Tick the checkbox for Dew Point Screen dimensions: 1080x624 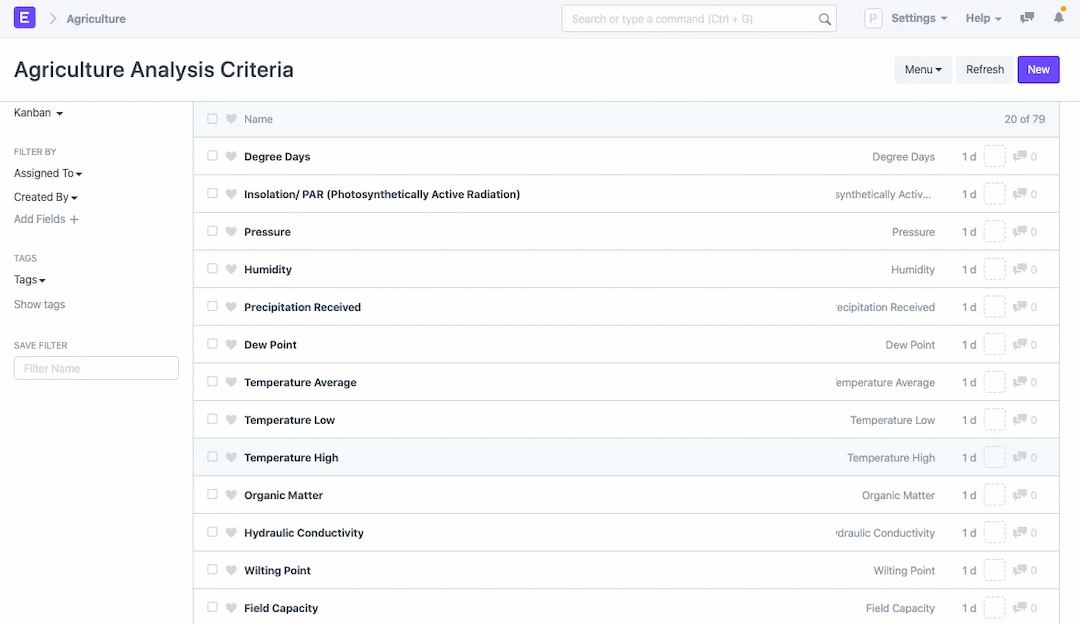212,344
